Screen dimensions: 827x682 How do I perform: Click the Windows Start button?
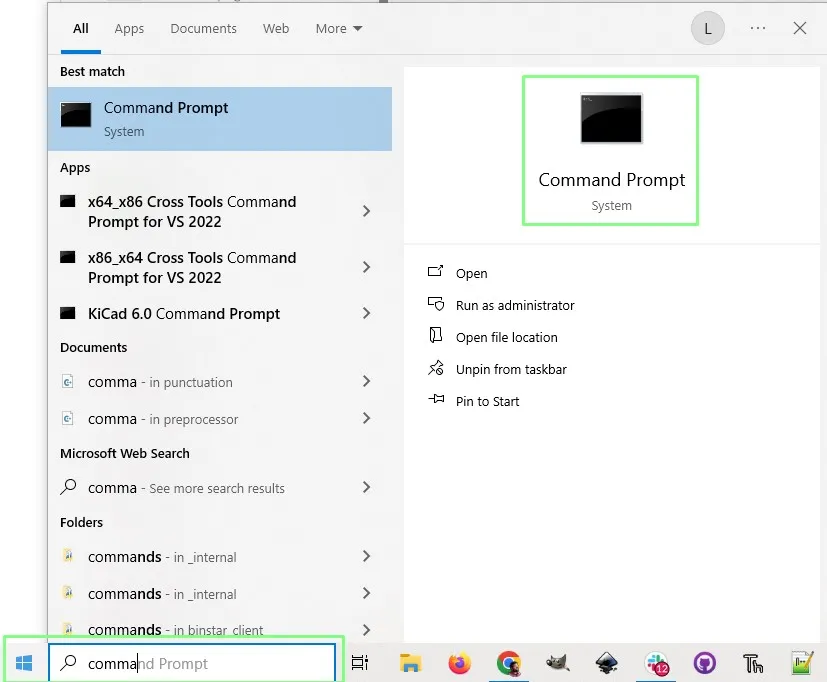24,663
